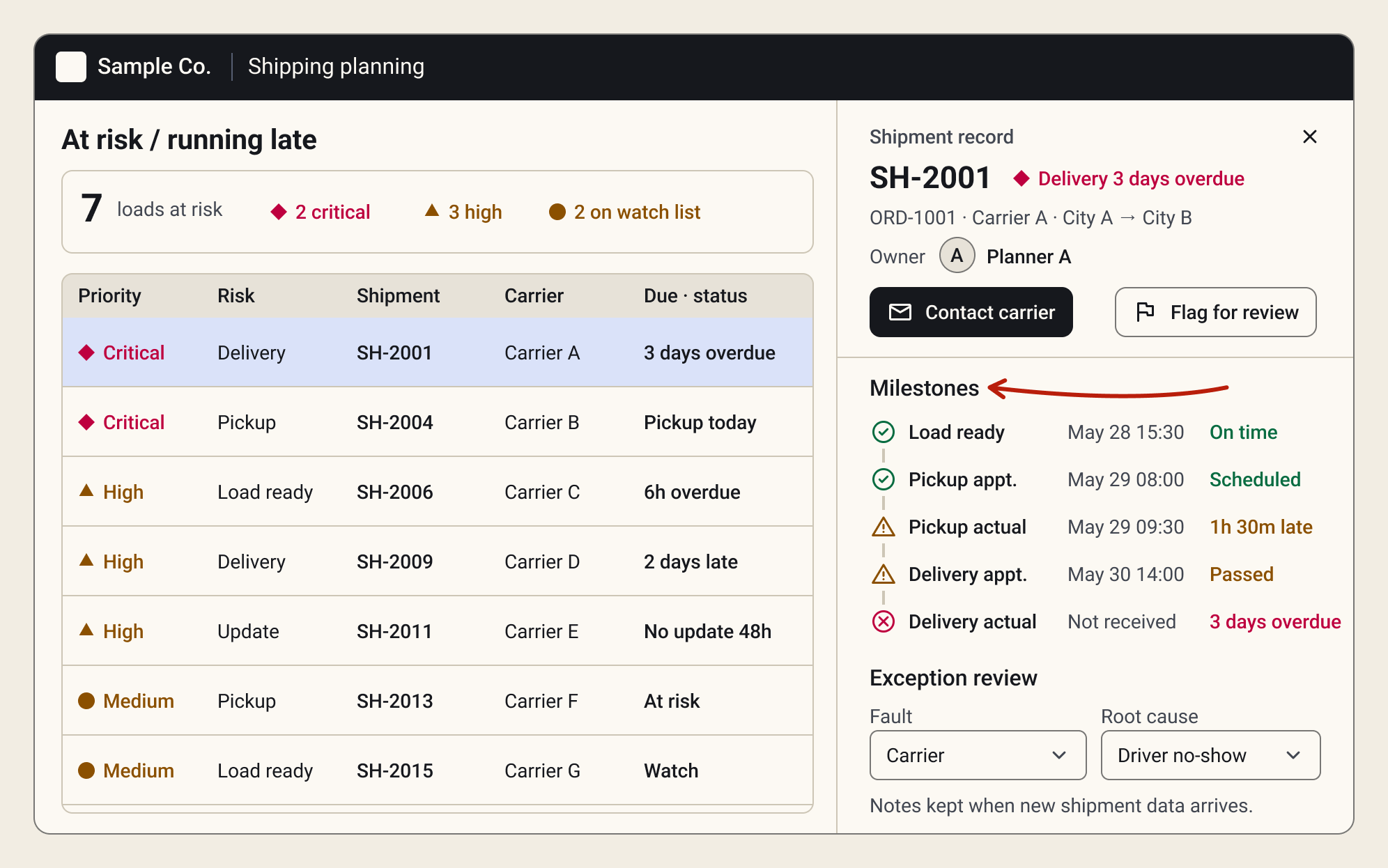Select shipment SH-2004 in the table

point(438,422)
